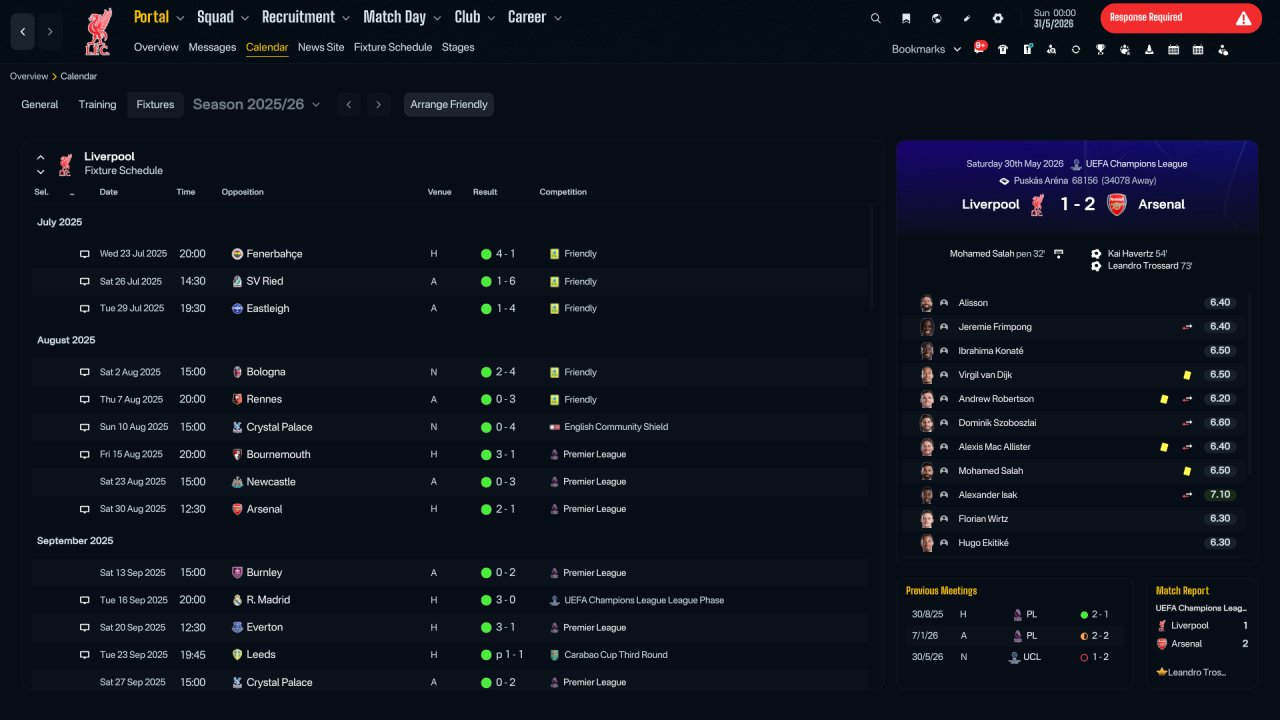This screenshot has width=1280, height=720.
Task: Open the Season 2025/26 selector
Action: click(x=257, y=105)
